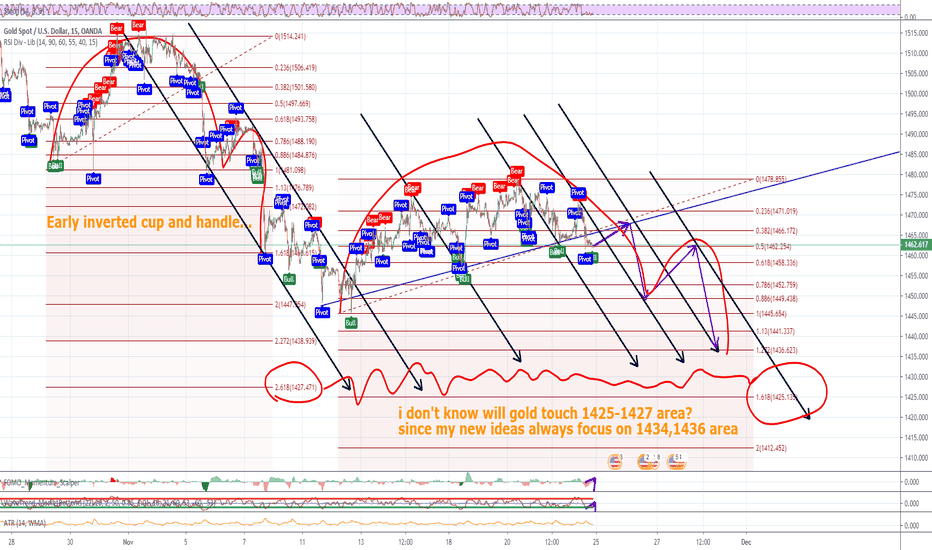
Task: Click the 28 date on time axis
Action: [12, 542]
